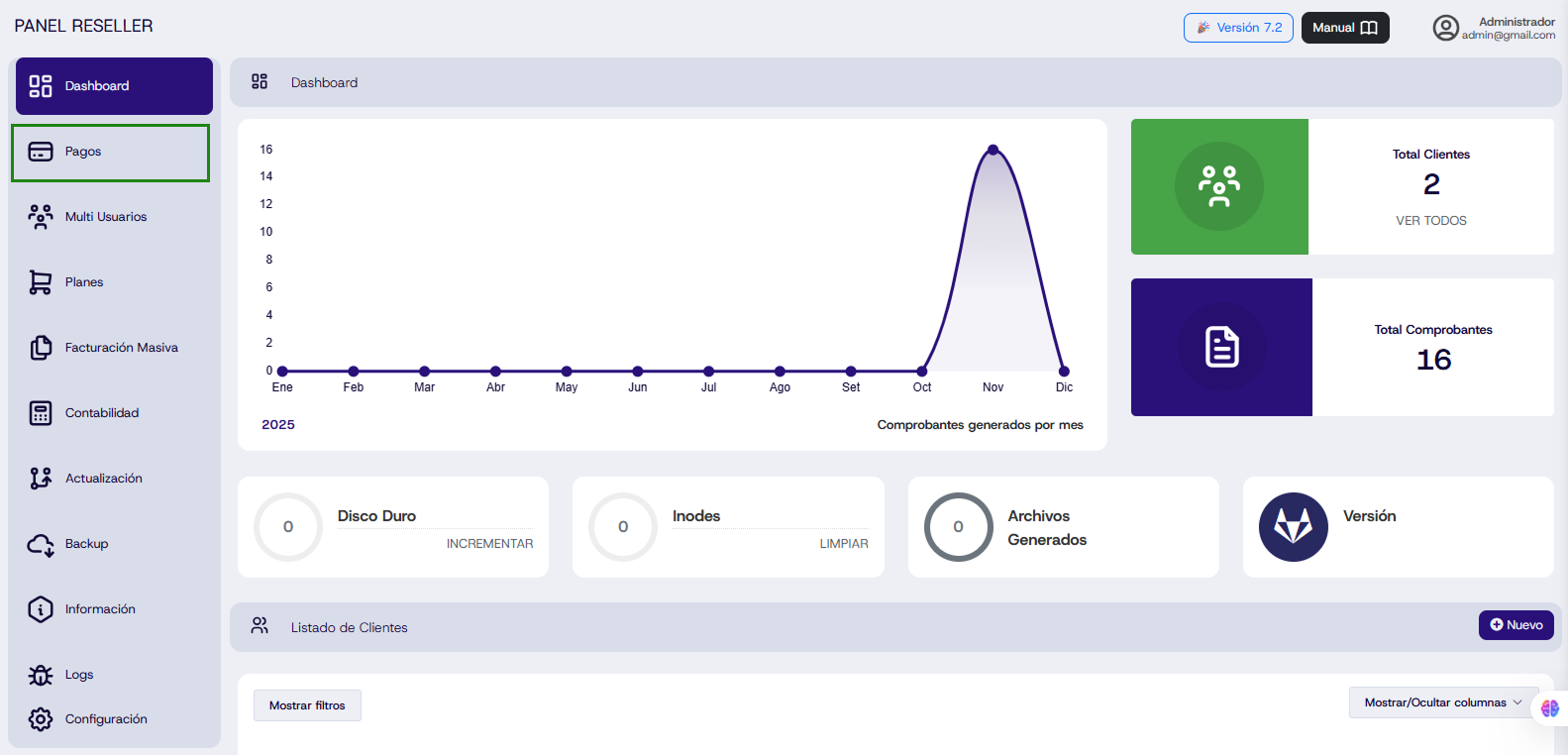Click INCREMENTAR under Disco Duro
The image size is (1568, 755).
tap(489, 544)
